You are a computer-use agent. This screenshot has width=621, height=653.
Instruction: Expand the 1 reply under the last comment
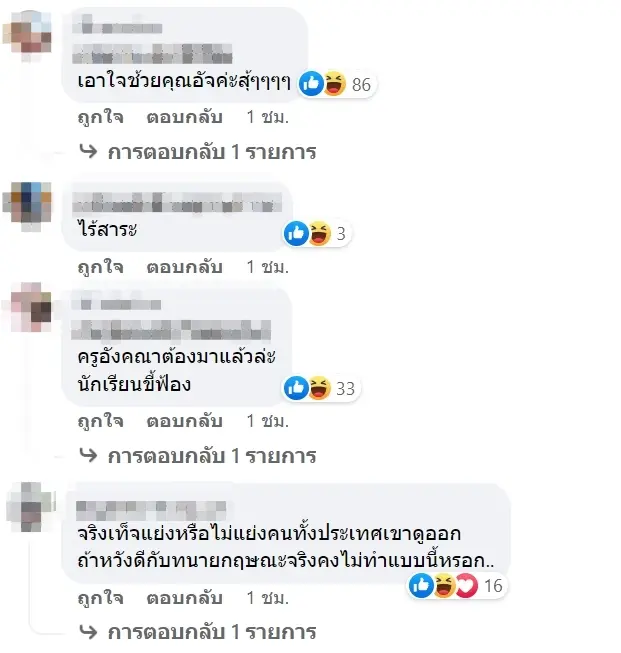198,632
